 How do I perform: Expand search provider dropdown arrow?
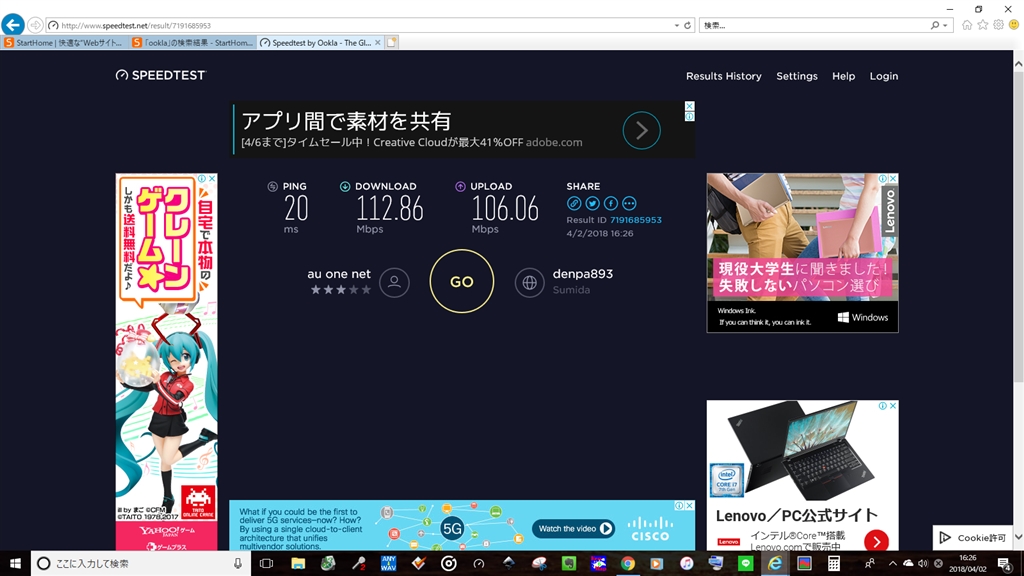(x=945, y=25)
